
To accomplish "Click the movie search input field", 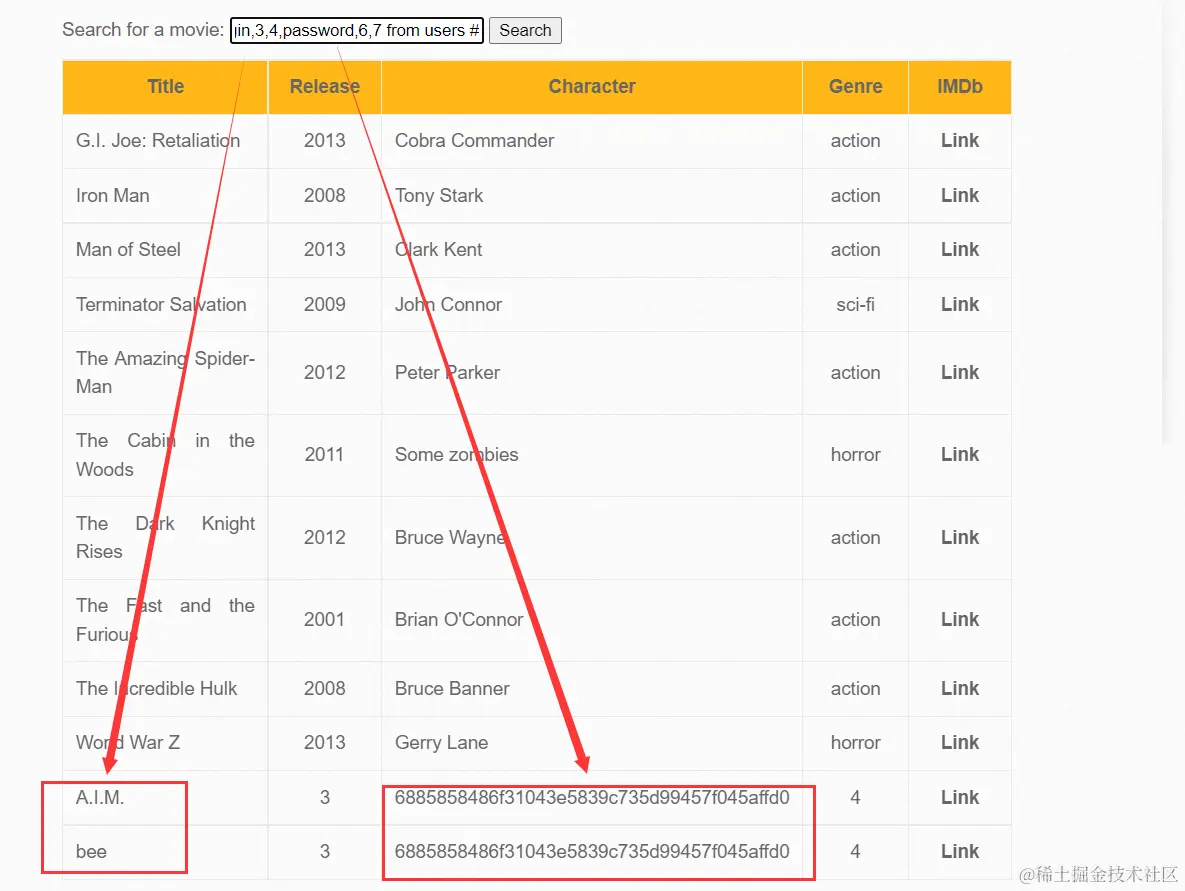I will tap(357, 30).
